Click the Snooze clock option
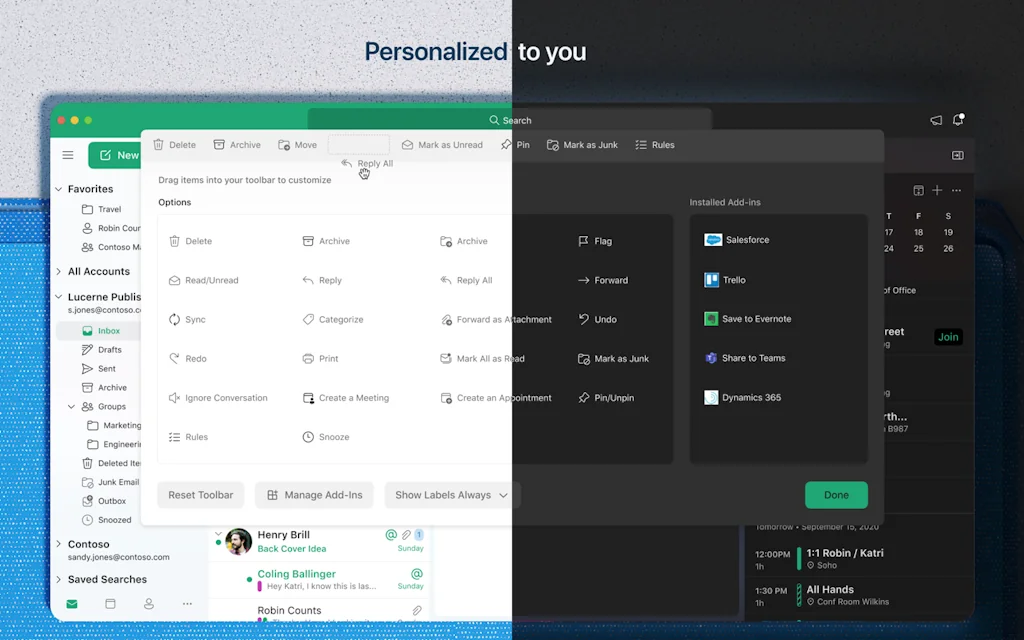 click(x=326, y=437)
